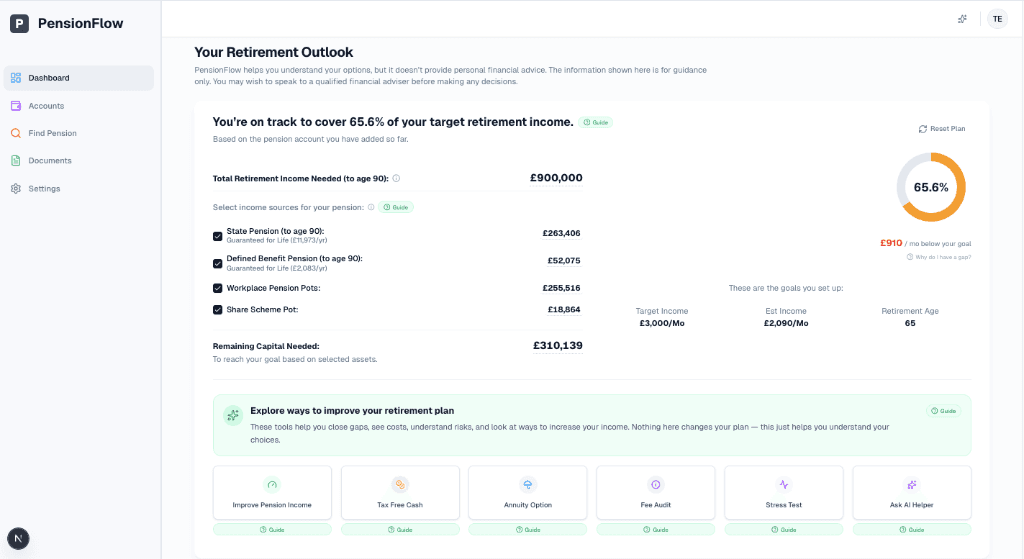Click the £900,000 total income value

coord(556,178)
